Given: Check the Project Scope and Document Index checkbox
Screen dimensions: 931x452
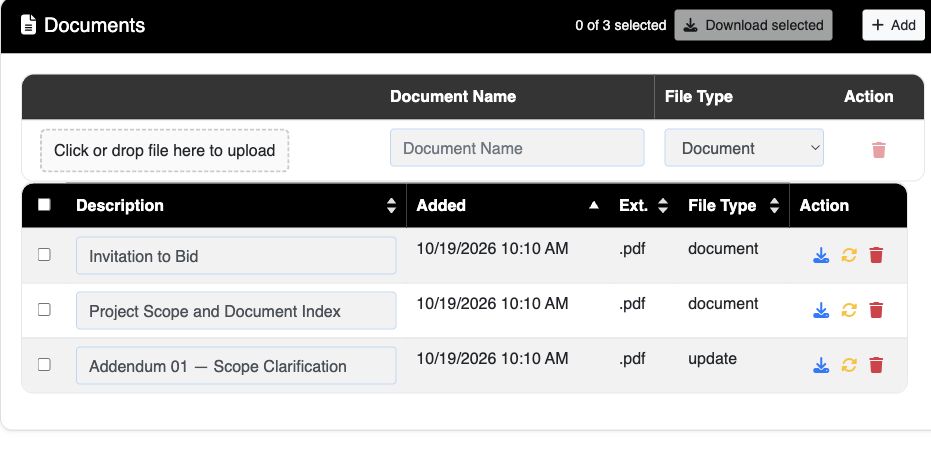Looking at the screenshot, I should point(44,309).
